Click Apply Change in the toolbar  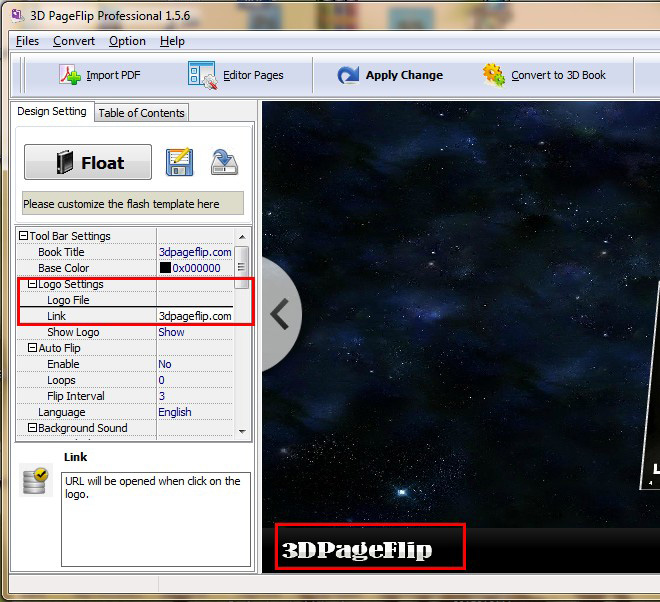(390, 75)
